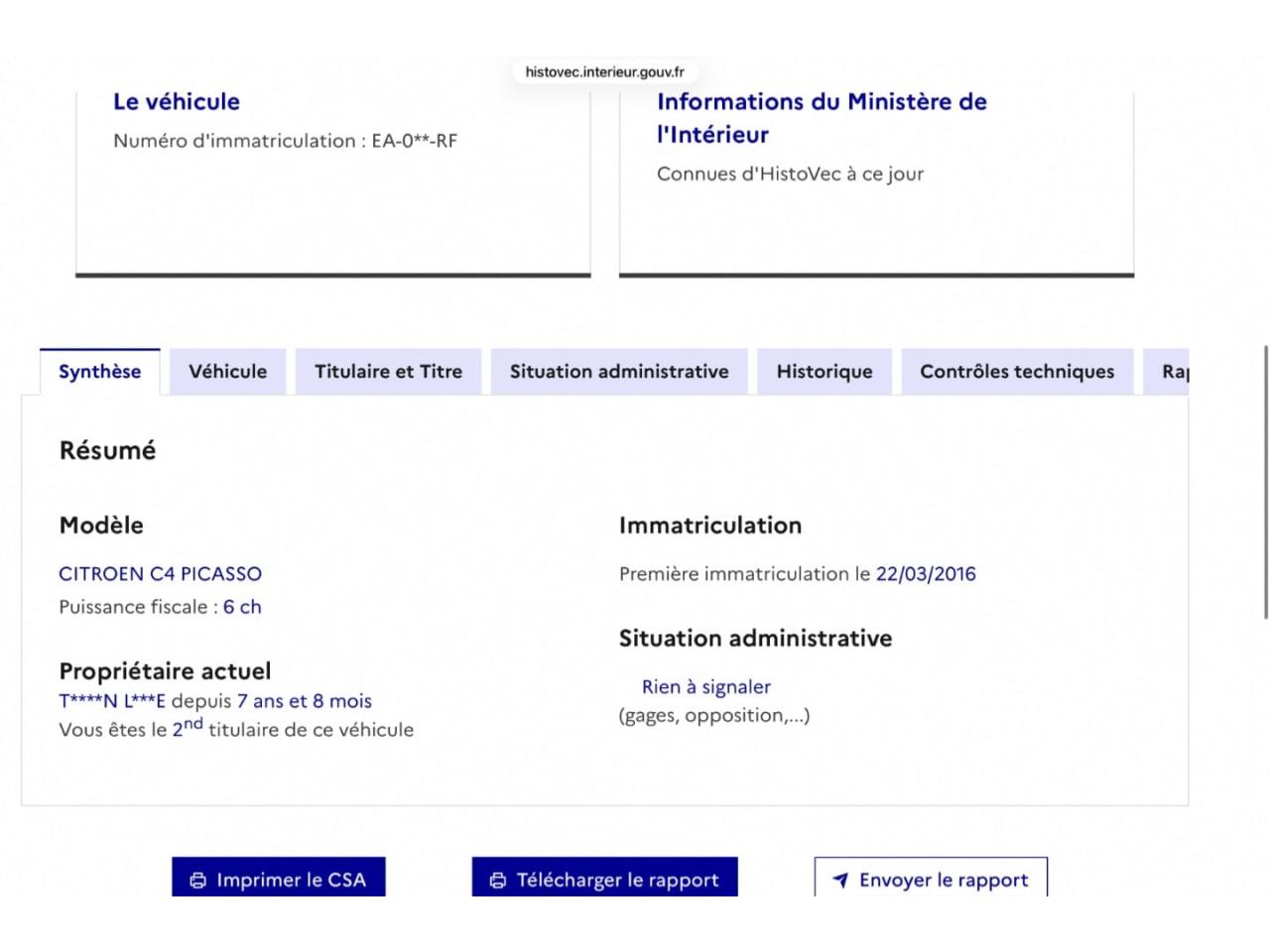This screenshot has width=1270, height=952.
Task: Download the report via Télécharger le rapport
Action: coord(605,878)
